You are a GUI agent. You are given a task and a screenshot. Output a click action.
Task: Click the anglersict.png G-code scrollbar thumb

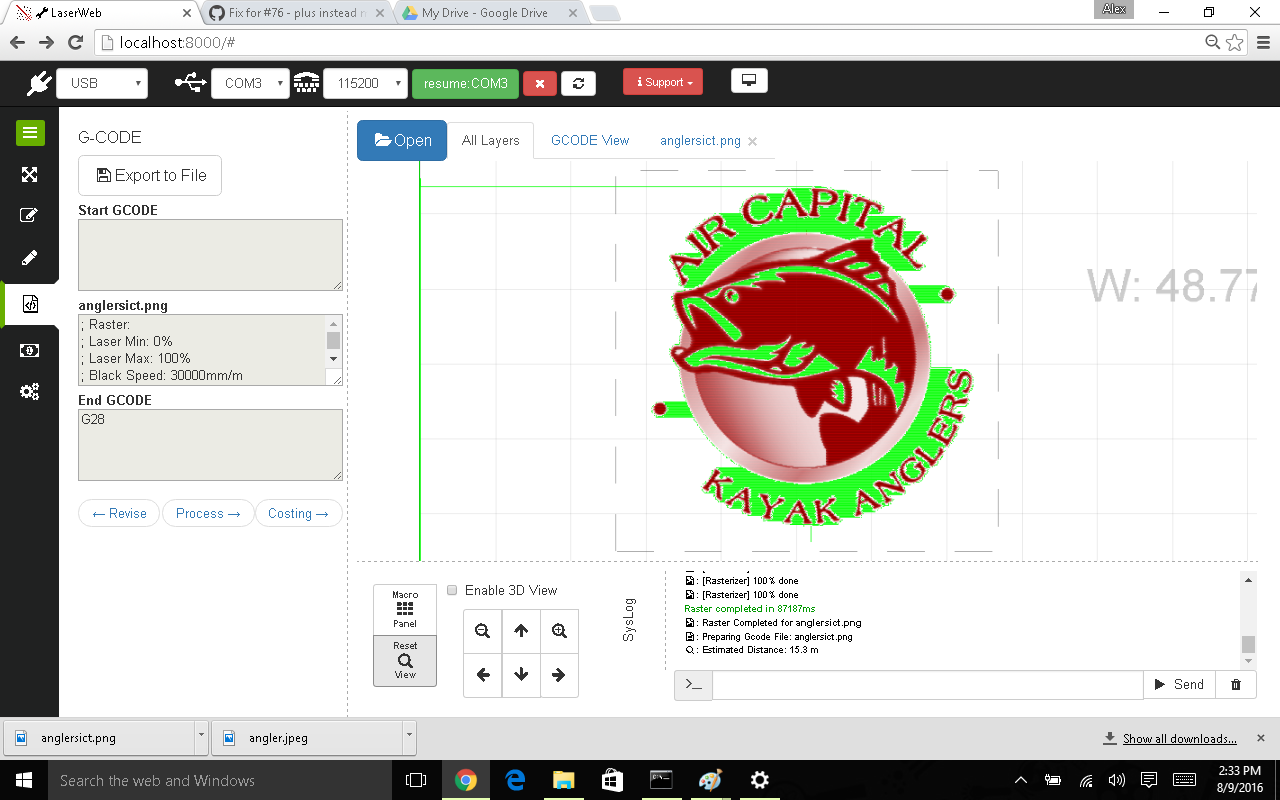(x=333, y=340)
